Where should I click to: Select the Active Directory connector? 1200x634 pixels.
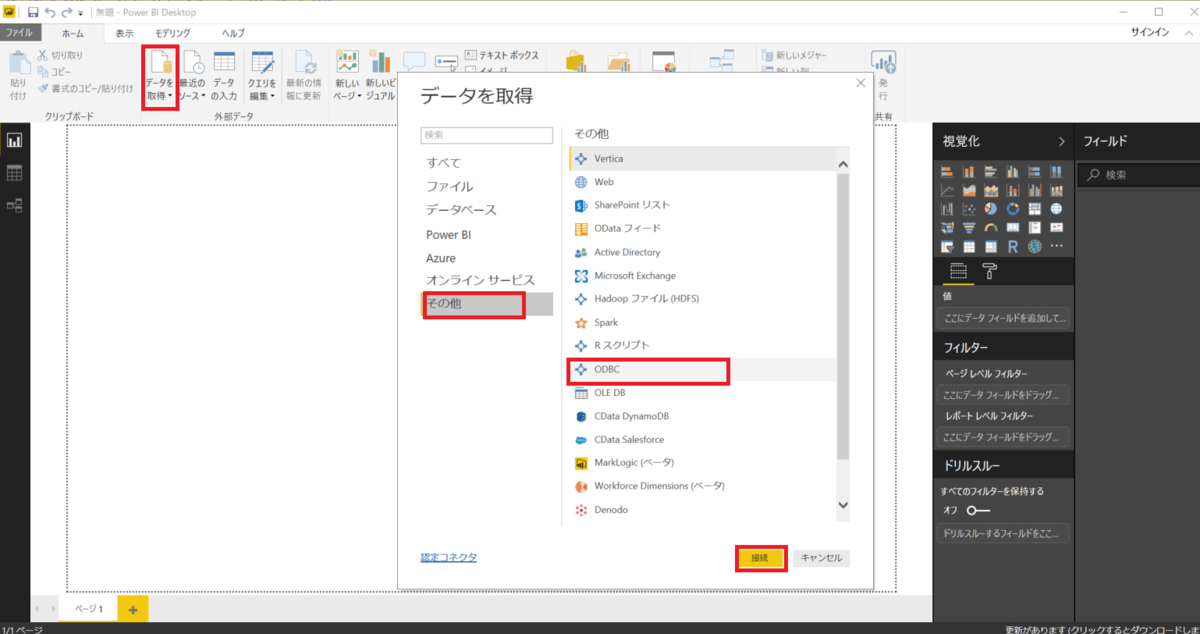(702, 252)
